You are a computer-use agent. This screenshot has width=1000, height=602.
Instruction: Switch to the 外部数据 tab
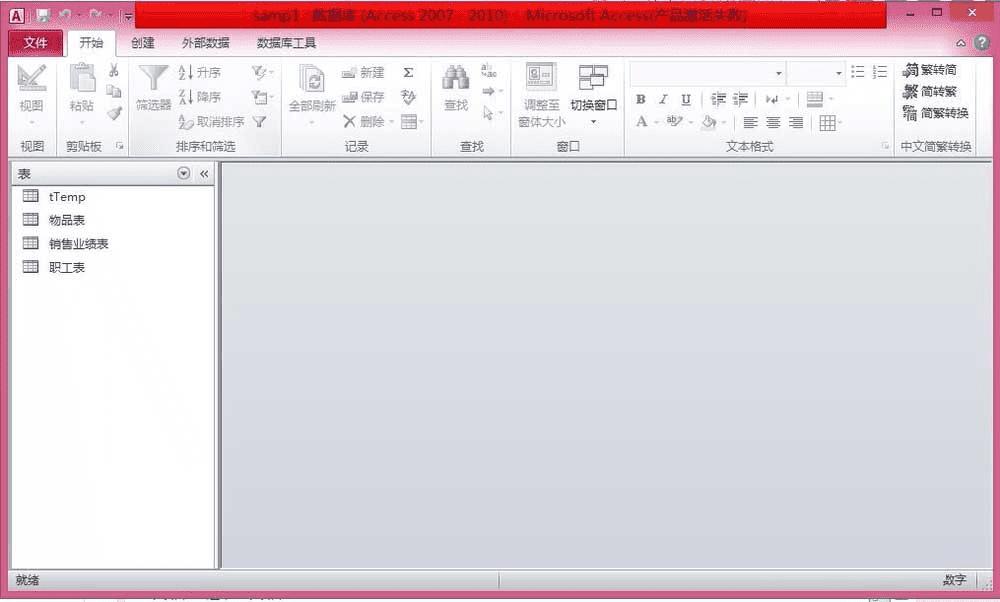[205, 43]
